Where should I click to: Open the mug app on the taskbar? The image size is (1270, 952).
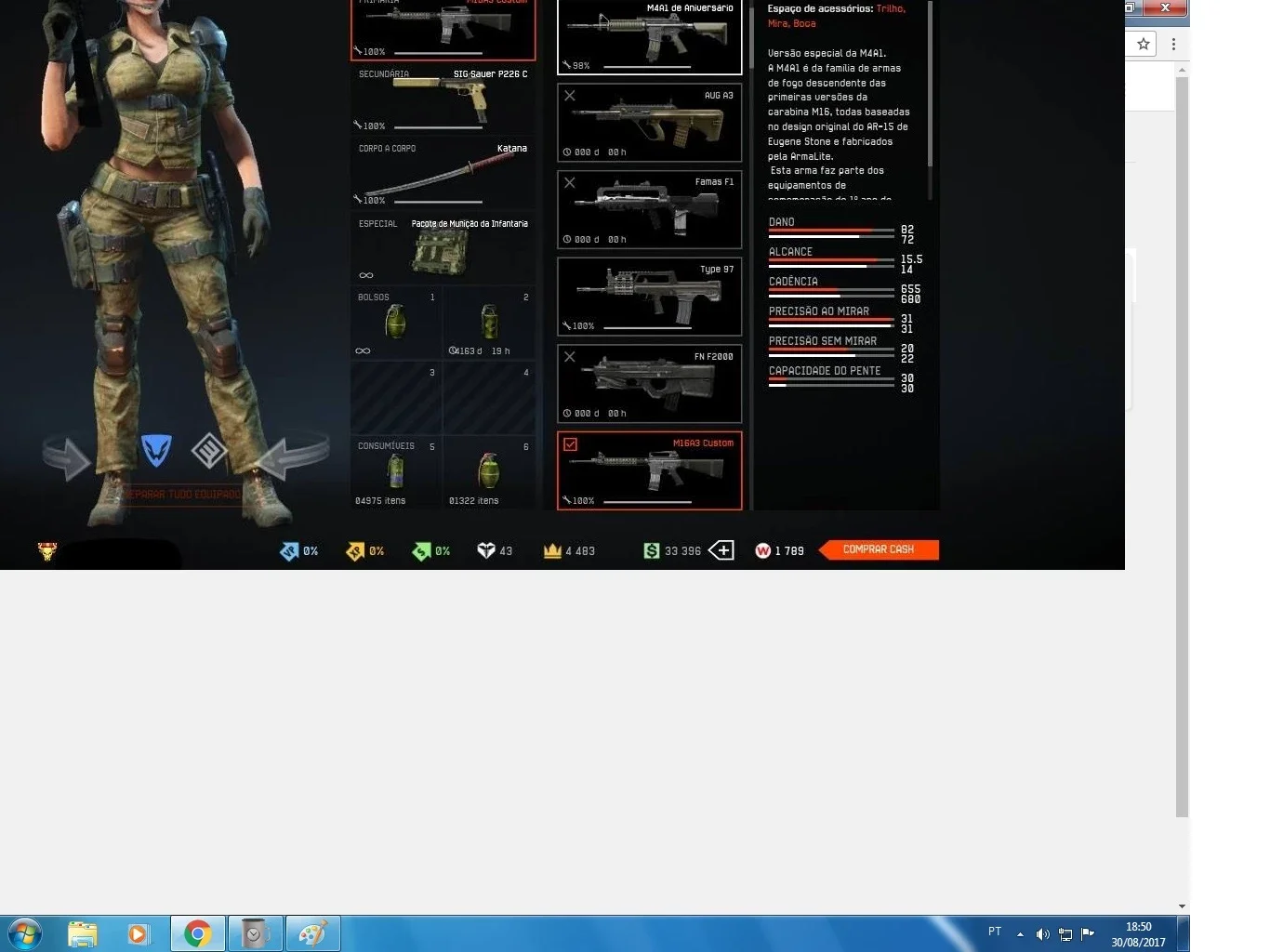pyautogui.click(x=255, y=933)
